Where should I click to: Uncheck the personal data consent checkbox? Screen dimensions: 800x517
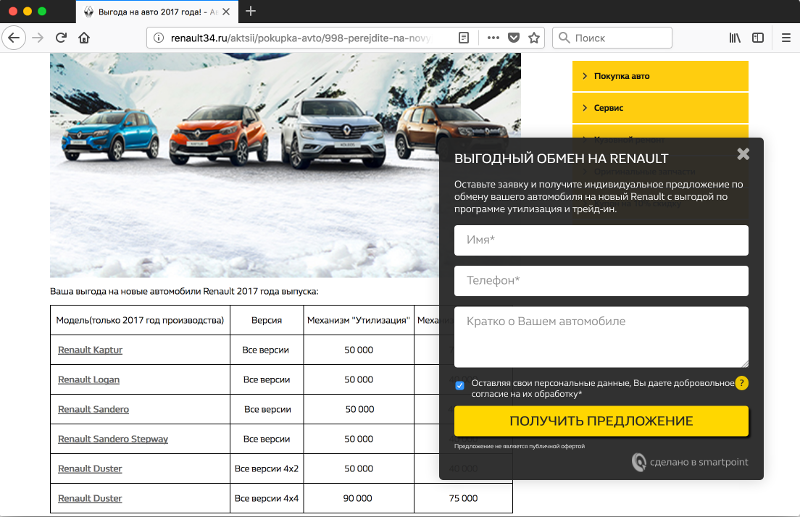(460, 385)
